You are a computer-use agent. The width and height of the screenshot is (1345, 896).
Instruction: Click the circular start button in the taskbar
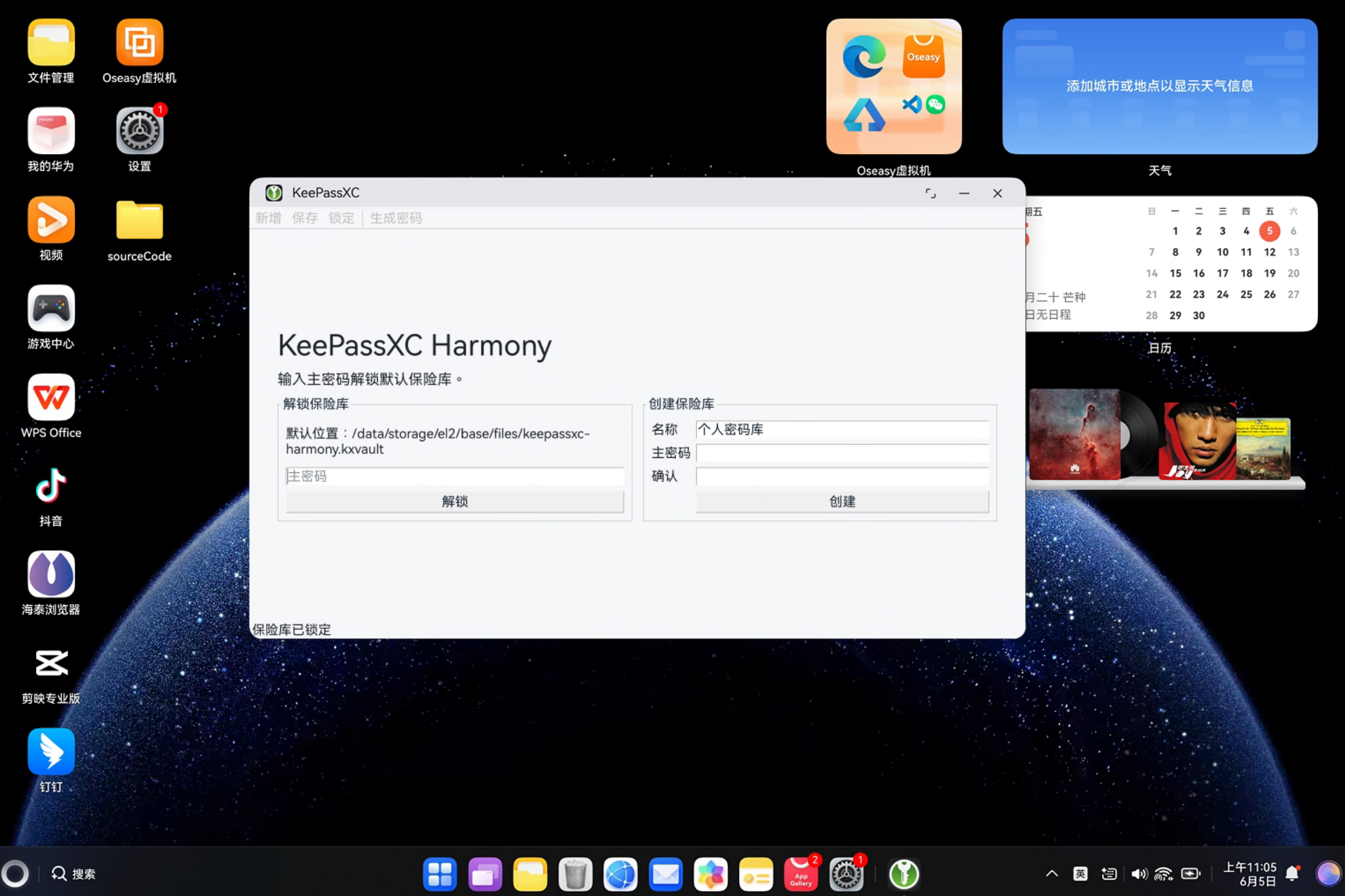[16, 874]
